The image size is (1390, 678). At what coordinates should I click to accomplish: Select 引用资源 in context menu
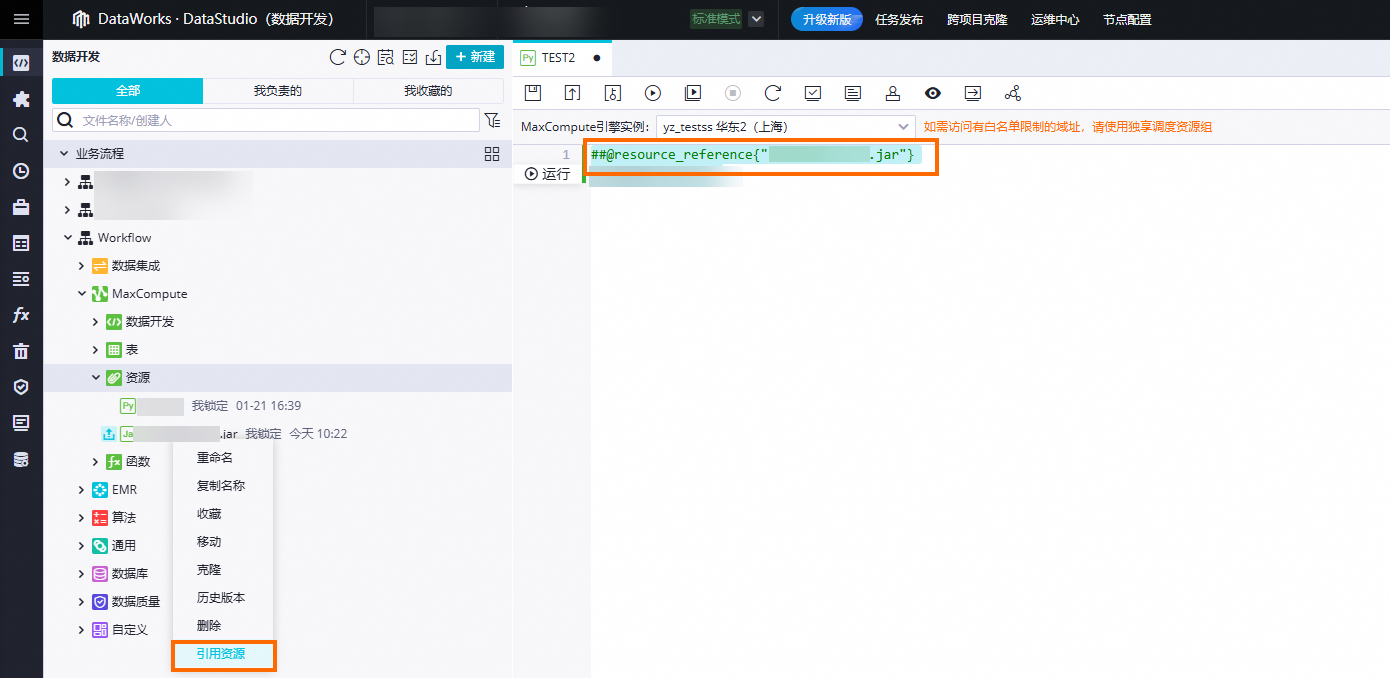click(x=223, y=655)
